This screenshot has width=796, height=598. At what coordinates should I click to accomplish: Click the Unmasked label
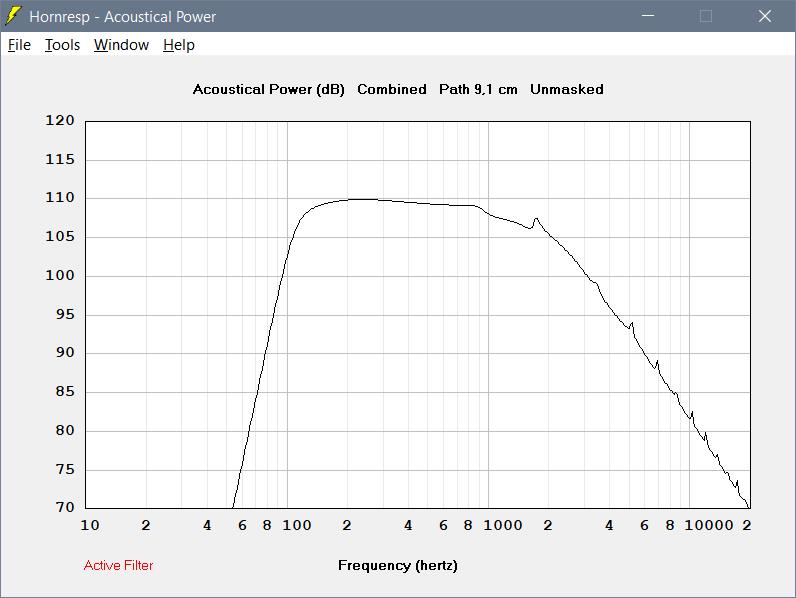567,89
